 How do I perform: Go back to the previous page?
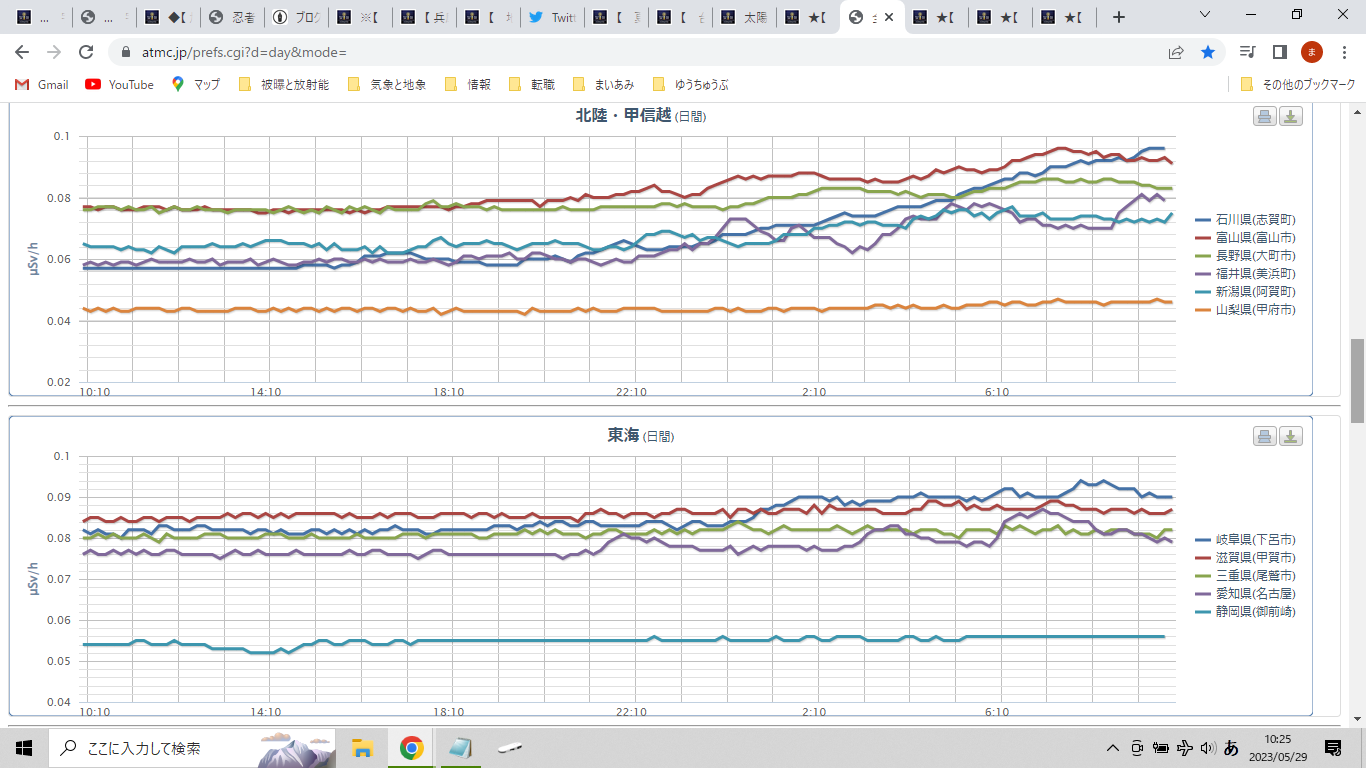click(x=22, y=52)
